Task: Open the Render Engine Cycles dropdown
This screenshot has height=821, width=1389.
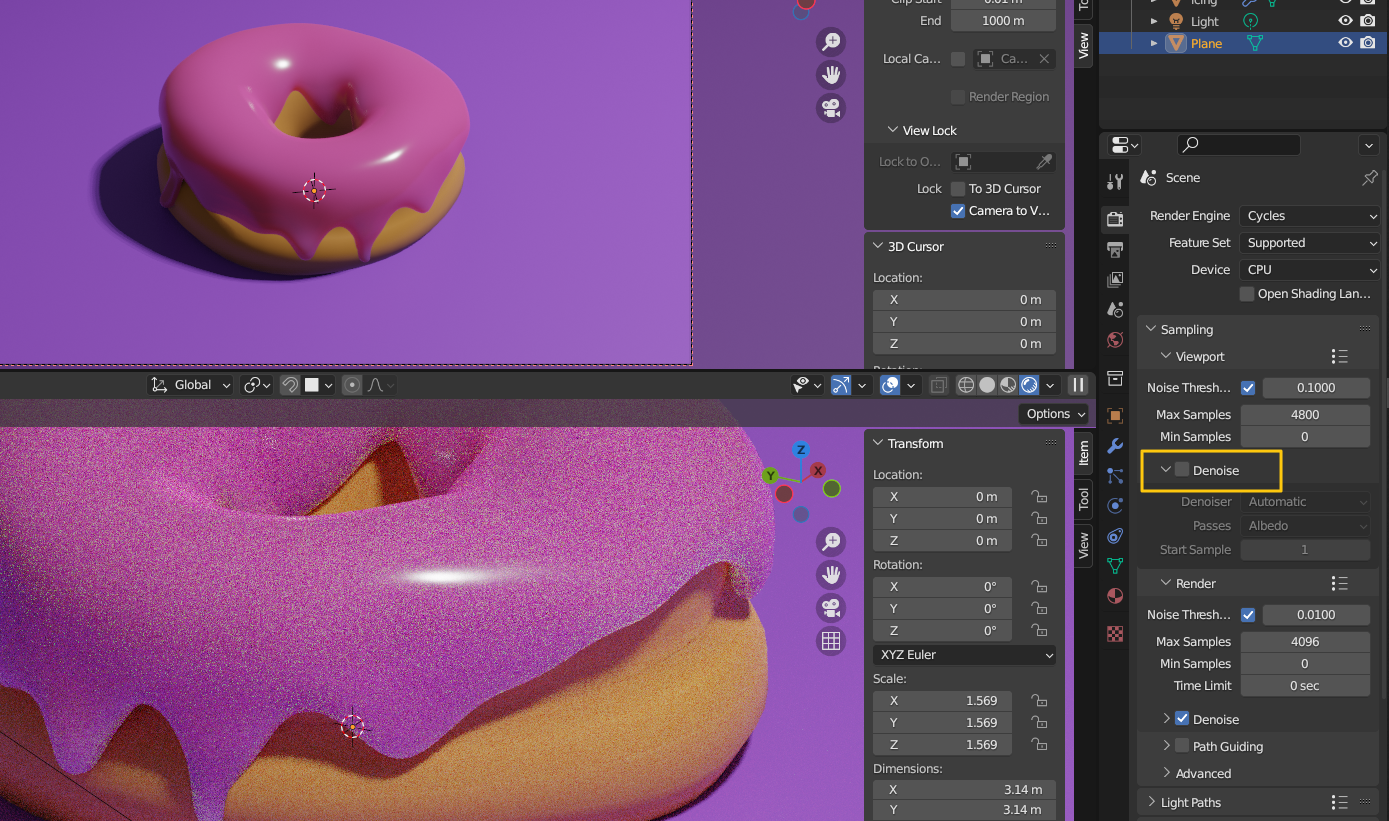Action: tap(1310, 216)
